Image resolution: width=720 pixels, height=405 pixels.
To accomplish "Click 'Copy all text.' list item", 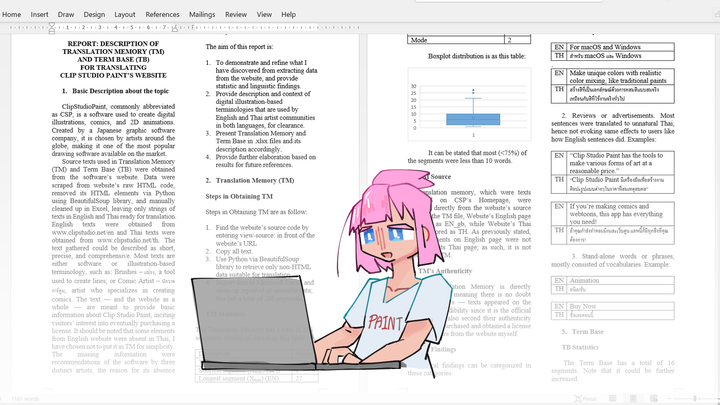I will [x=234, y=251].
